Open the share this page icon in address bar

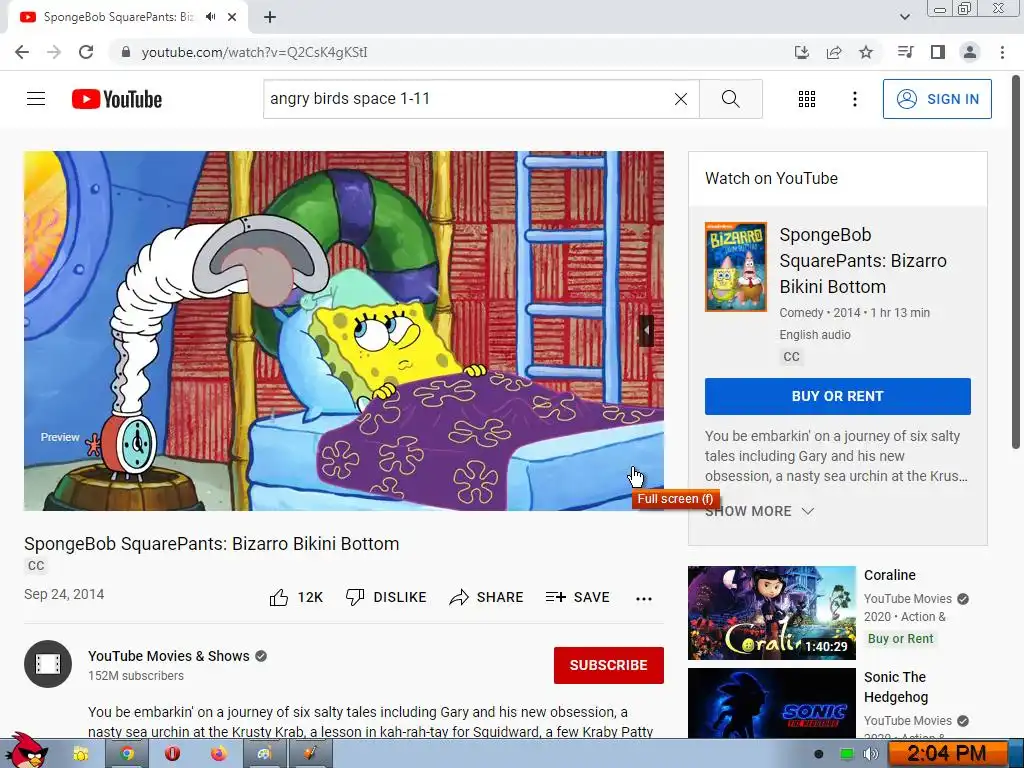[834, 52]
